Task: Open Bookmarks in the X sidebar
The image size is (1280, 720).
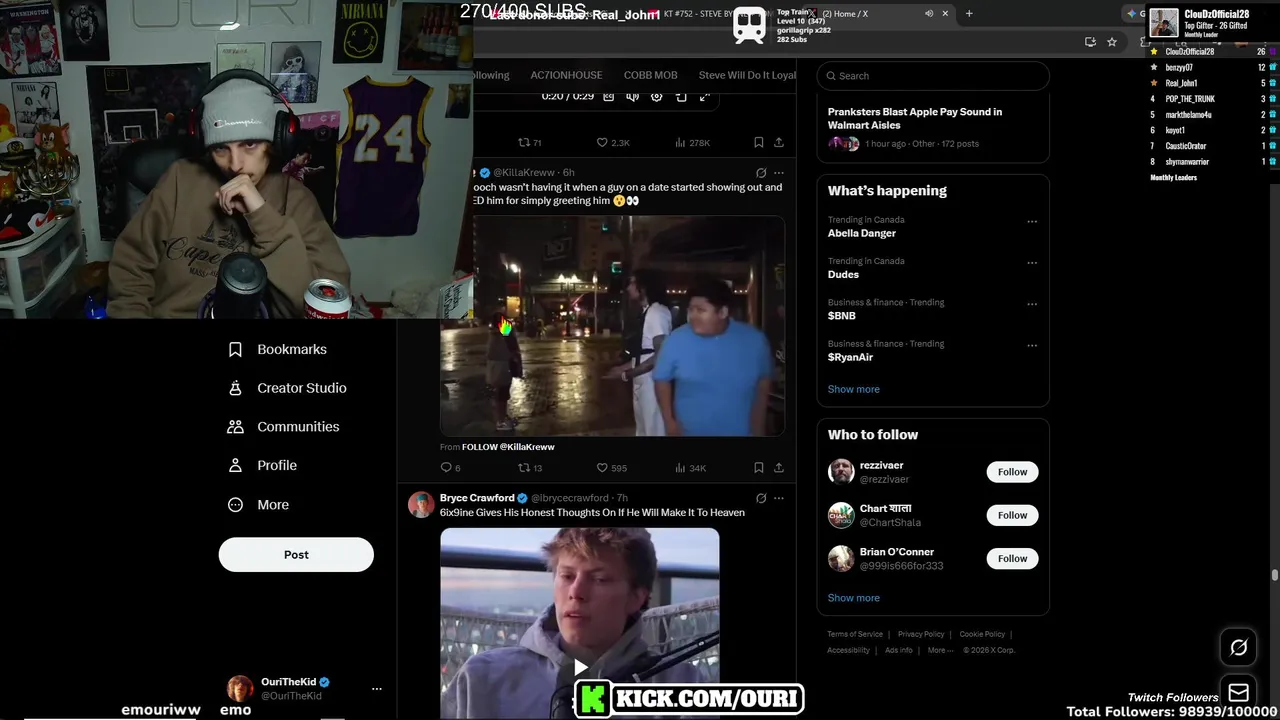Action: coord(278,349)
